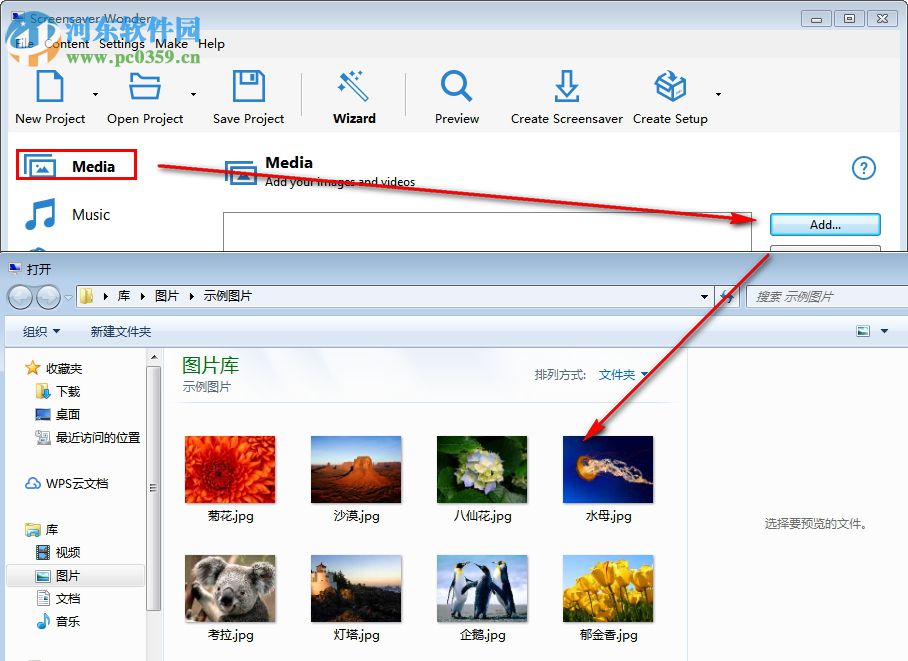Click the back navigation arrow in the dialog

pos(18,297)
